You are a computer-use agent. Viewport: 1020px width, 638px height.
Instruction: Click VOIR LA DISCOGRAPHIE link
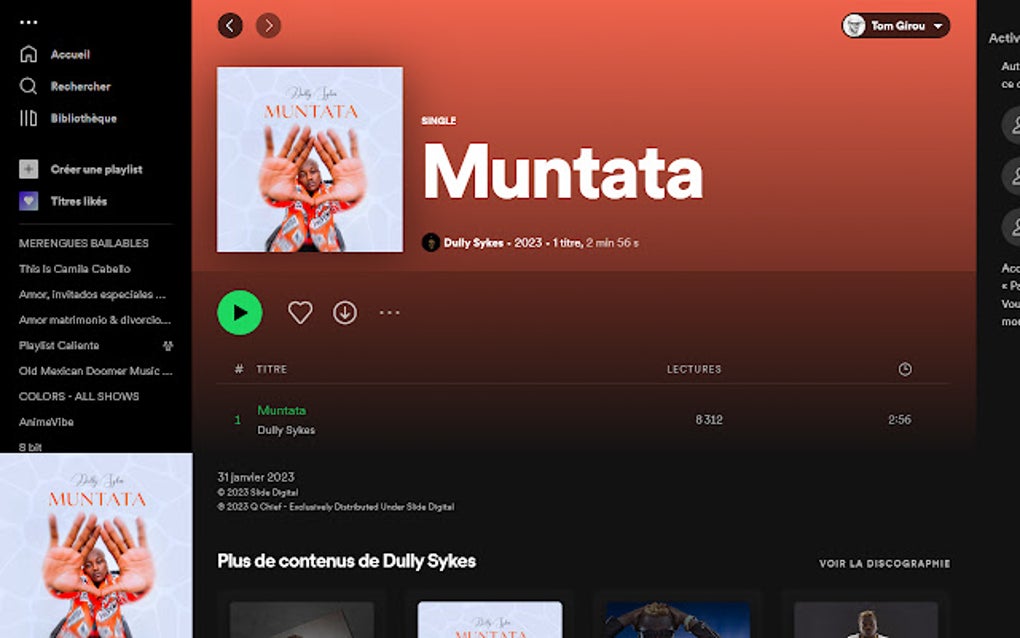point(884,563)
